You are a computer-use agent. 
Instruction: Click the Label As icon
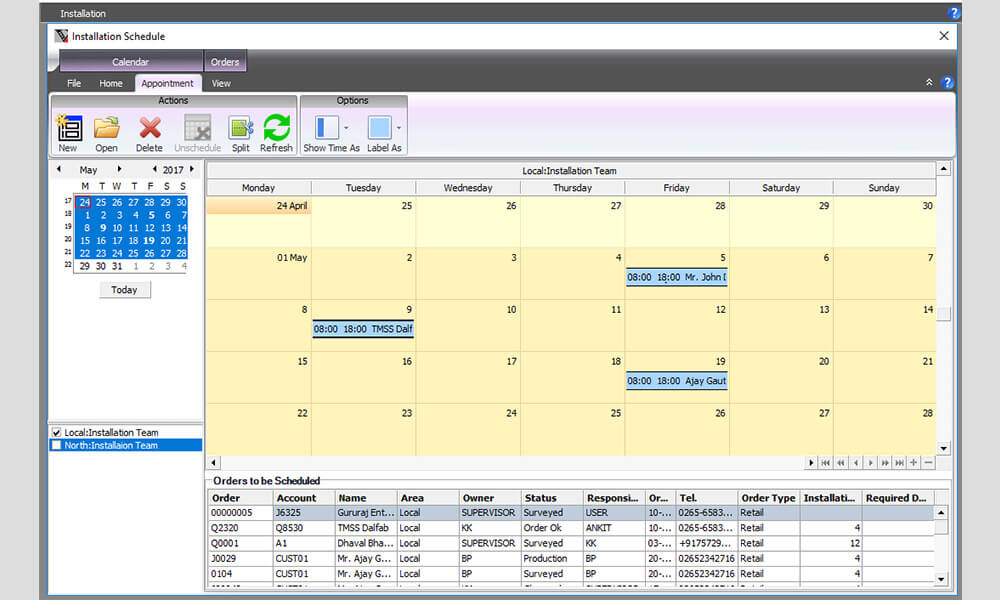379,128
